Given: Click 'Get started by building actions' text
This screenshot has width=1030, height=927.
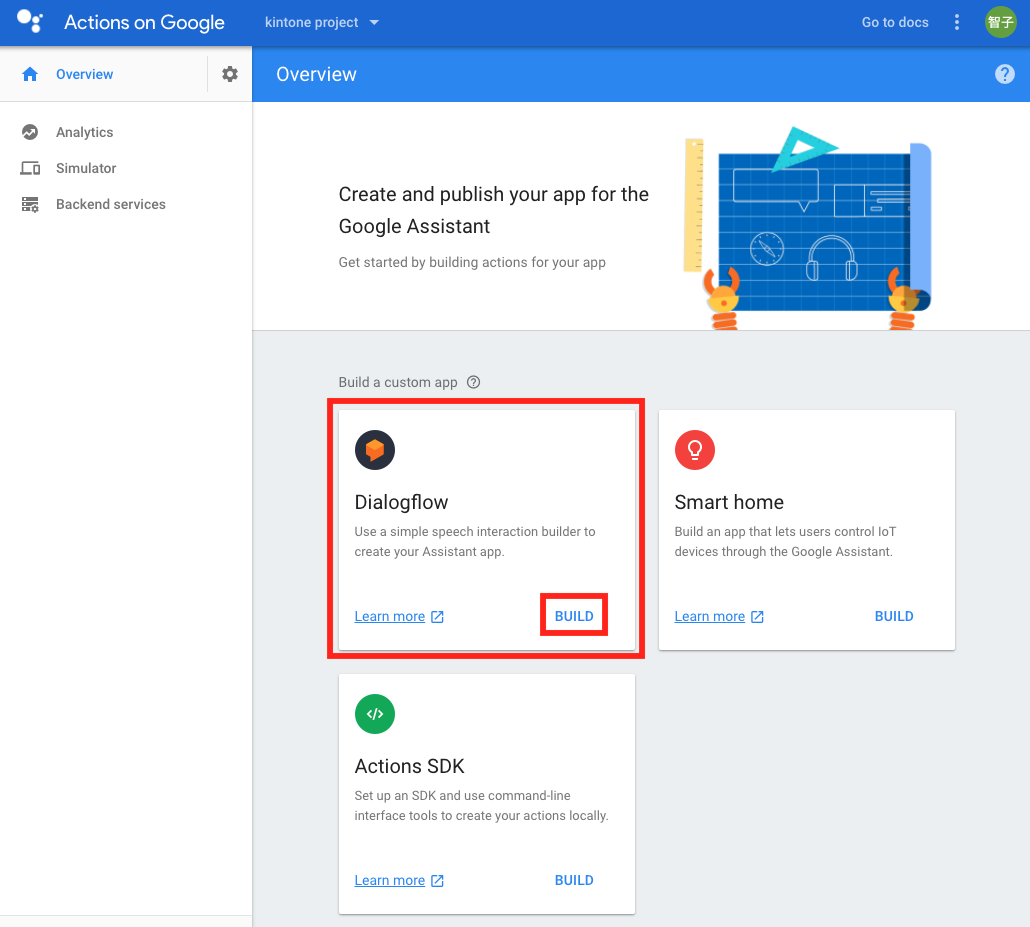Looking at the screenshot, I should [x=472, y=262].
